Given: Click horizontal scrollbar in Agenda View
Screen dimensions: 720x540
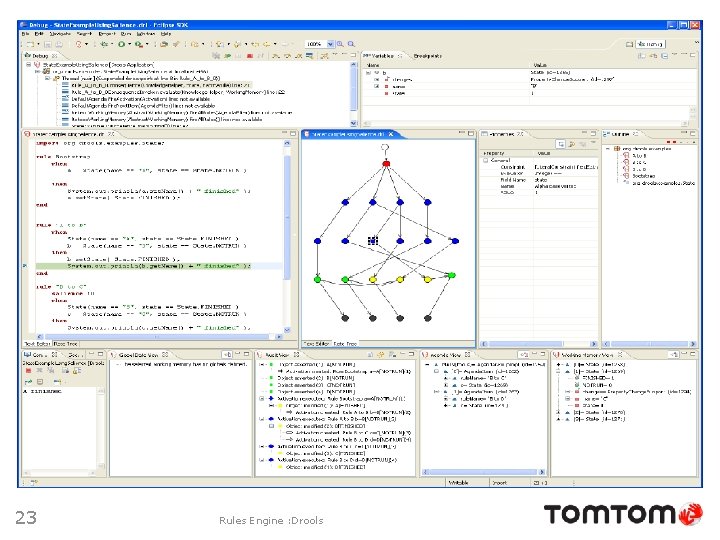Looking at the screenshot, I should point(483,472).
